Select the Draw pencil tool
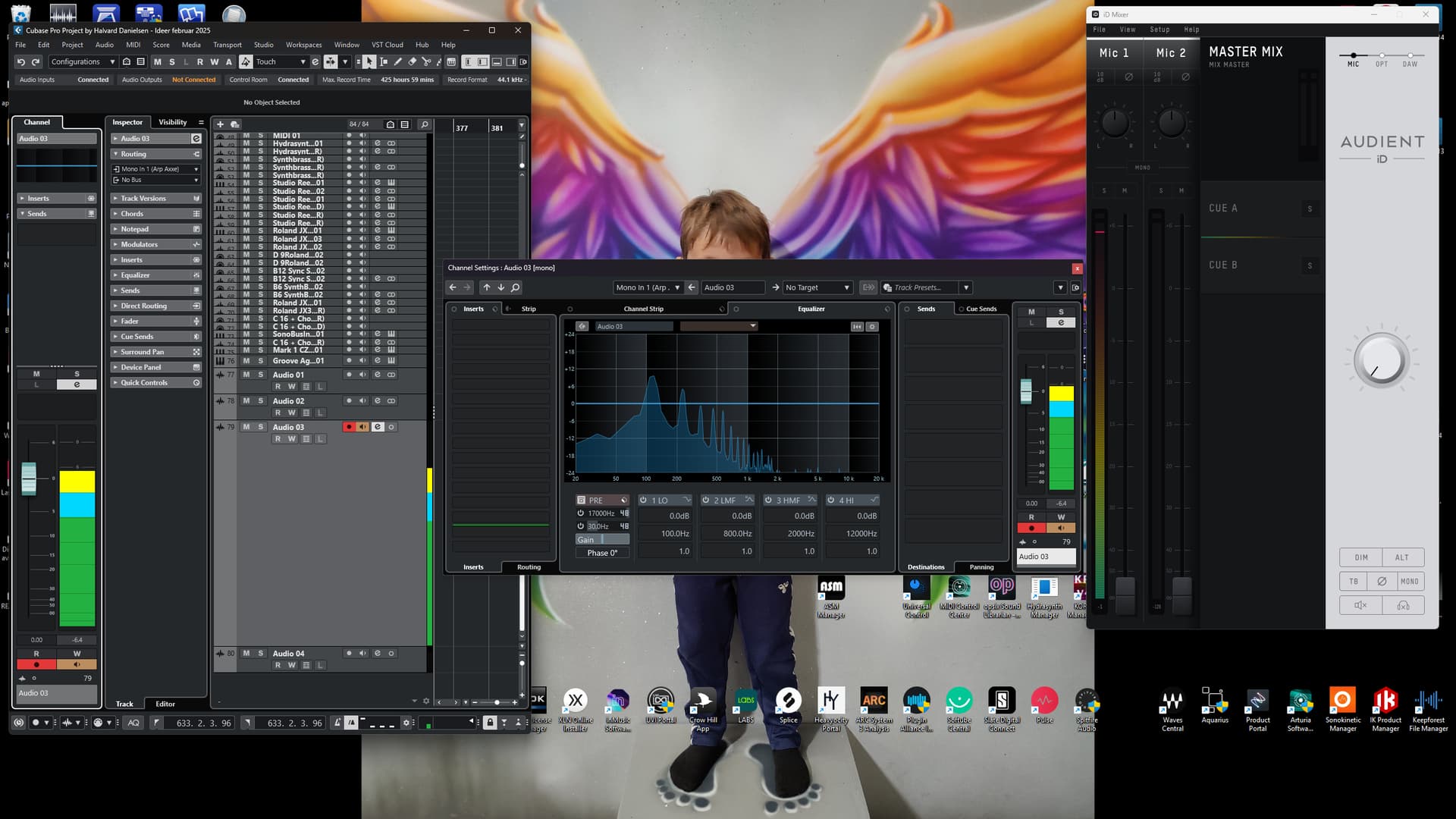Viewport: 1456px width, 819px height. 398,61
